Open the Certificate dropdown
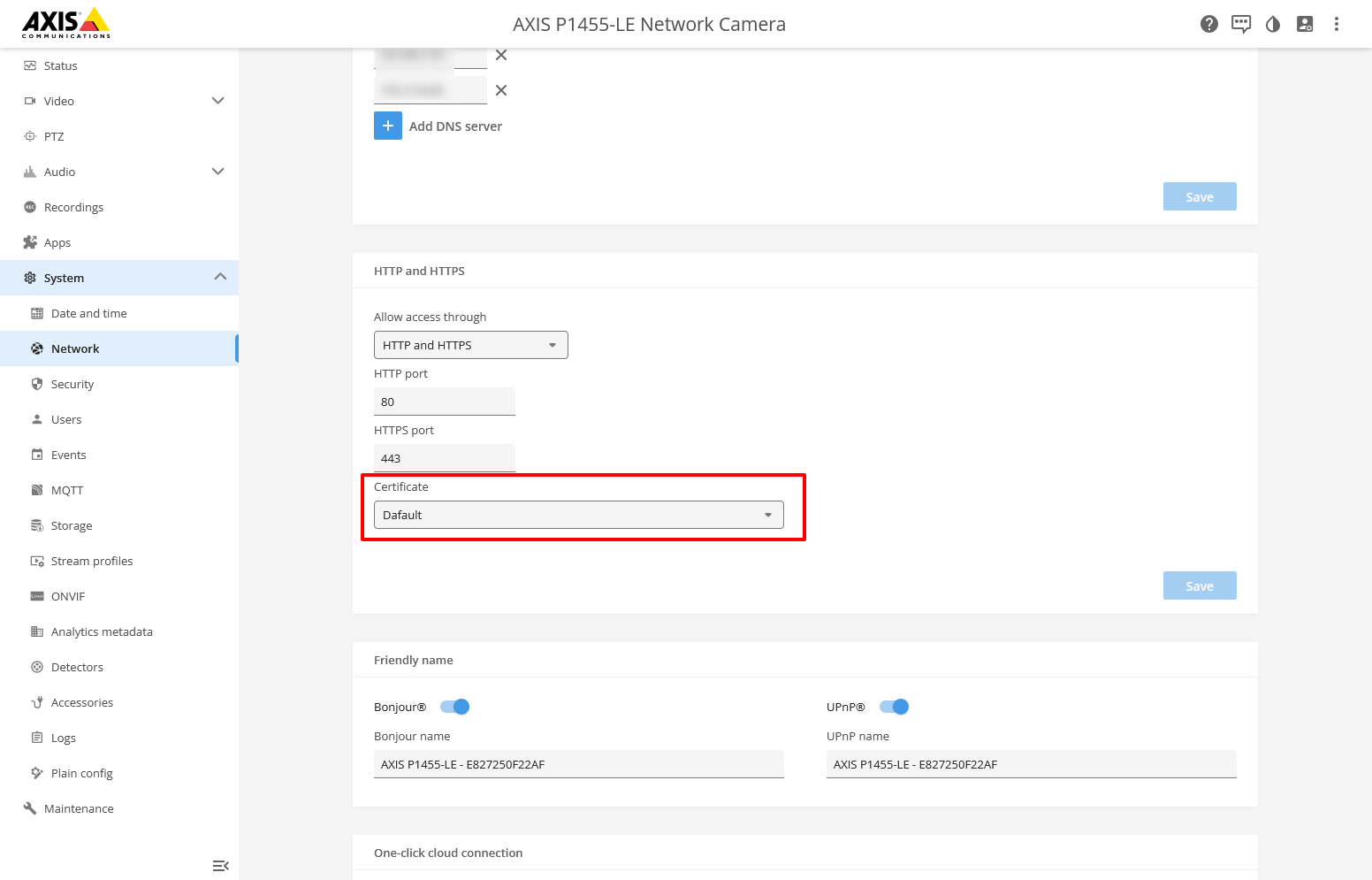This screenshot has height=880, width=1372. [579, 515]
